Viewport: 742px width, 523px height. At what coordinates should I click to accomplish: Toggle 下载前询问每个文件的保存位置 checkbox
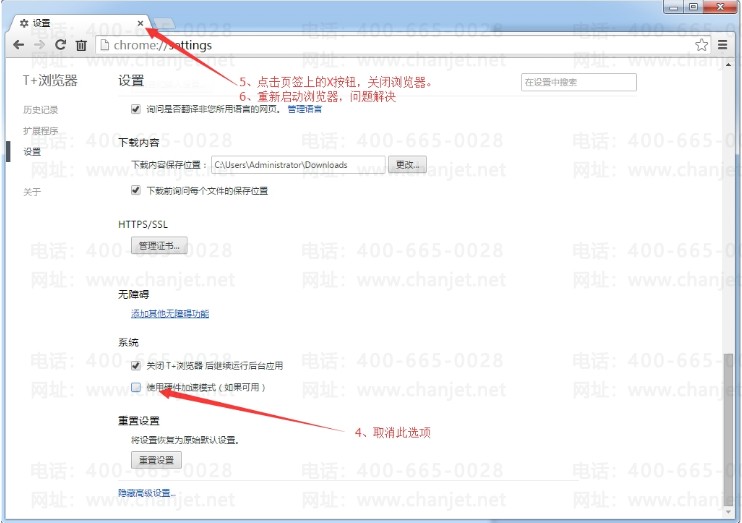point(136,190)
